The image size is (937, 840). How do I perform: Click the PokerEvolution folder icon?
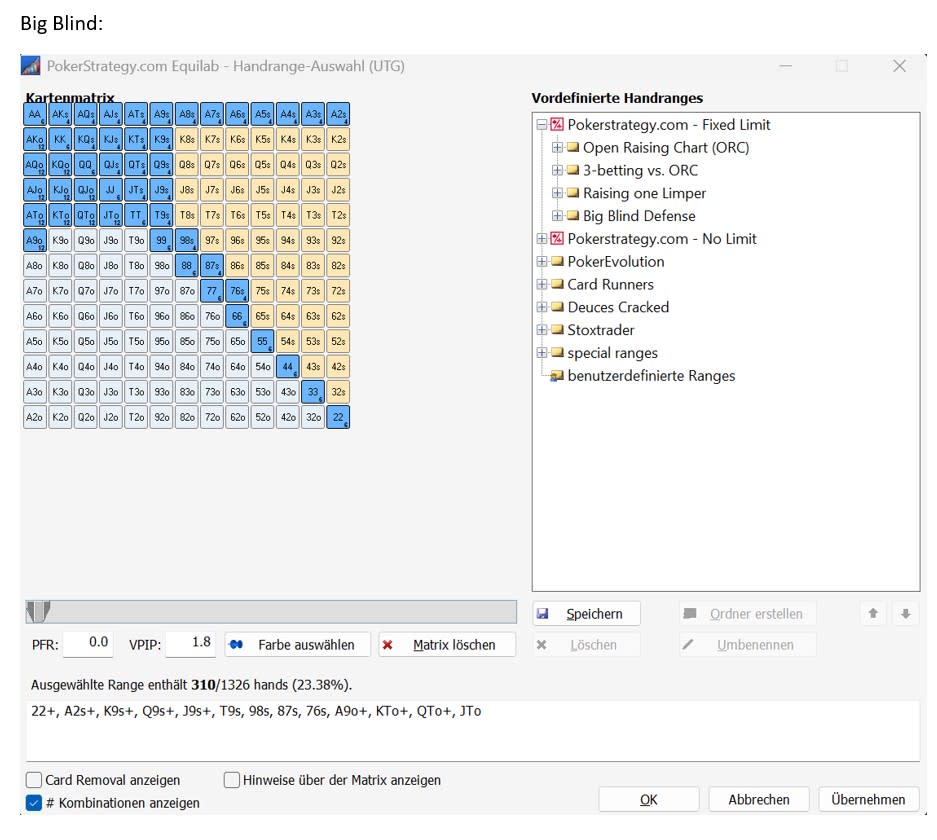coord(557,261)
